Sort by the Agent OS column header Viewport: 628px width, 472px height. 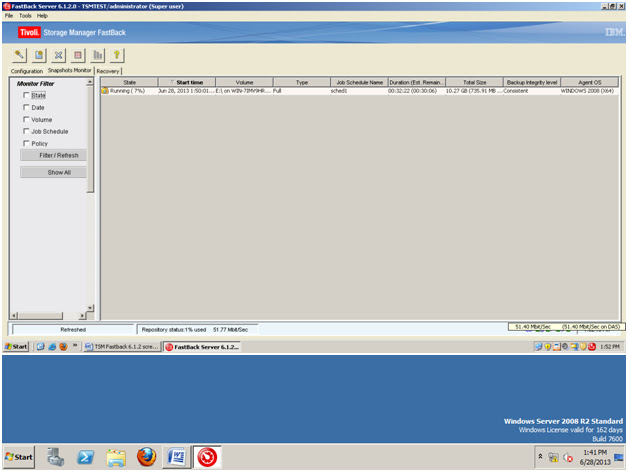tap(590, 82)
